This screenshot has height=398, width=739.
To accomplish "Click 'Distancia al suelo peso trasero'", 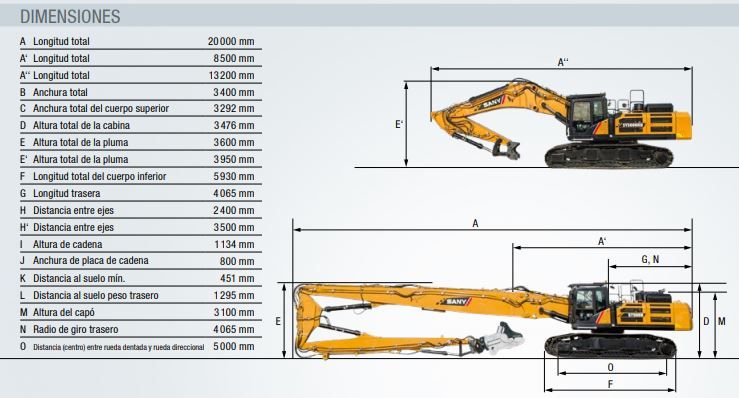I will click(x=96, y=295).
